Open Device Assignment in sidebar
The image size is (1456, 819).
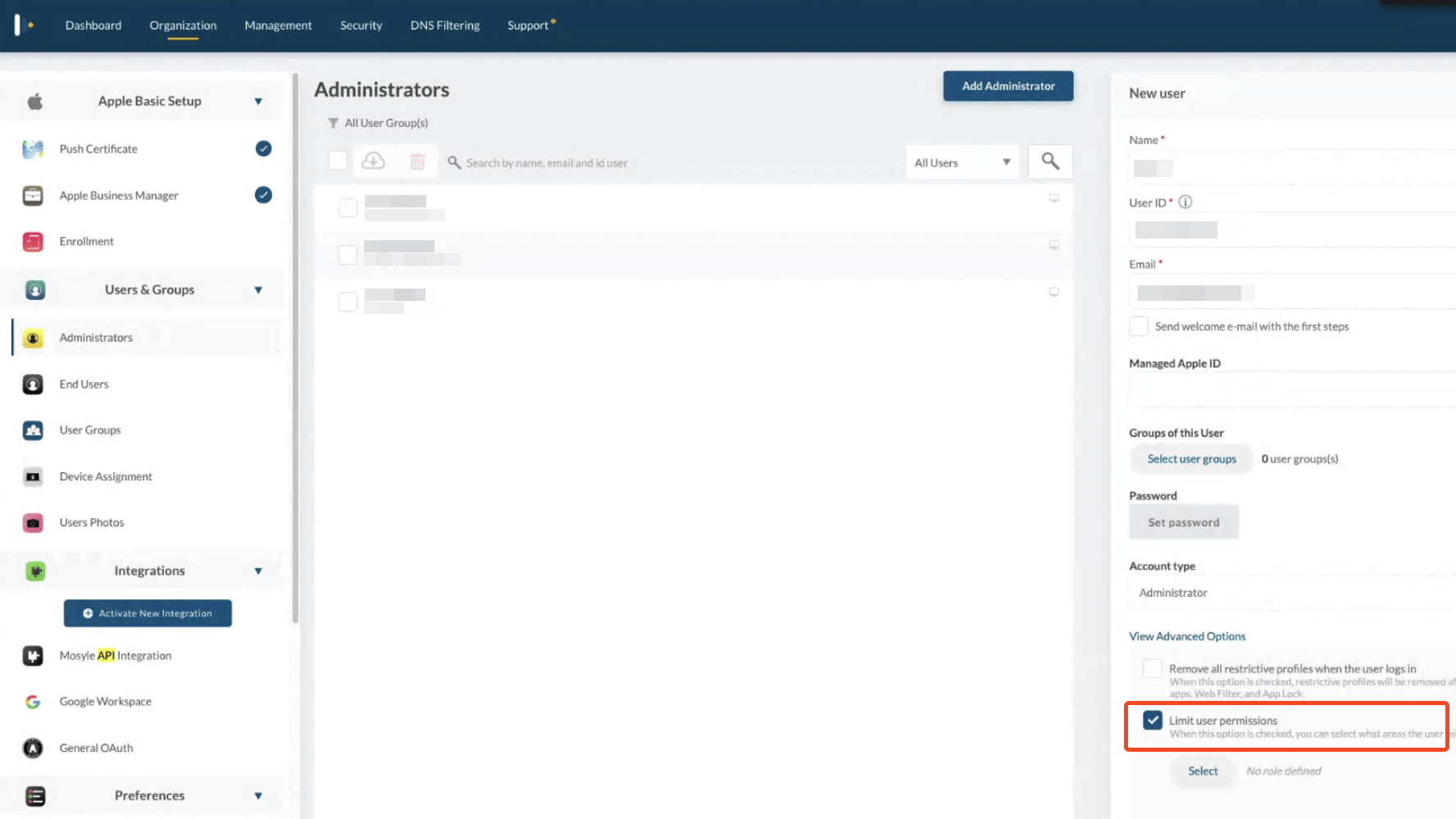point(106,477)
